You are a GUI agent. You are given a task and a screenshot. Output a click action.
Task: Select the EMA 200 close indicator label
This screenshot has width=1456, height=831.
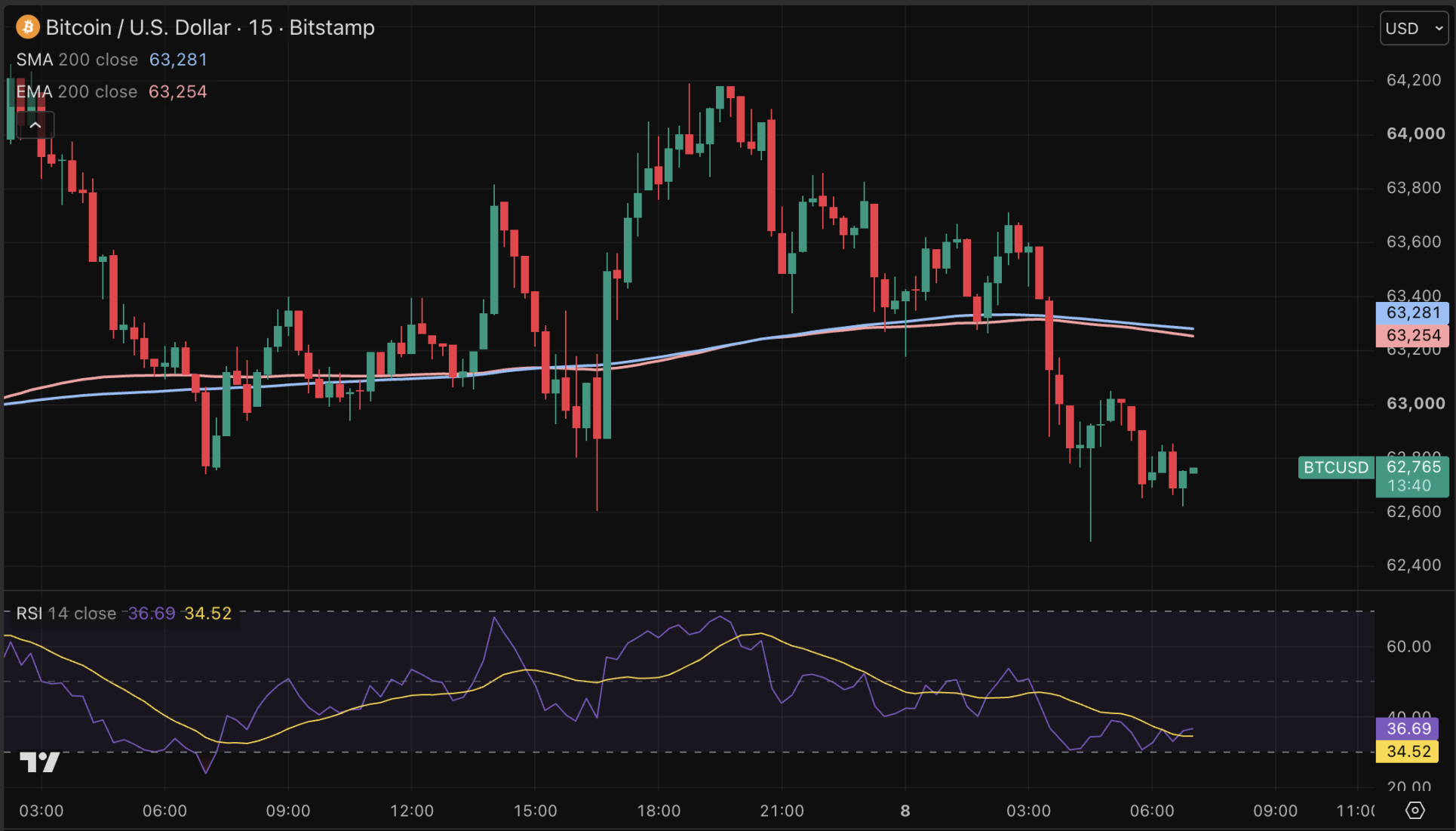(77, 91)
